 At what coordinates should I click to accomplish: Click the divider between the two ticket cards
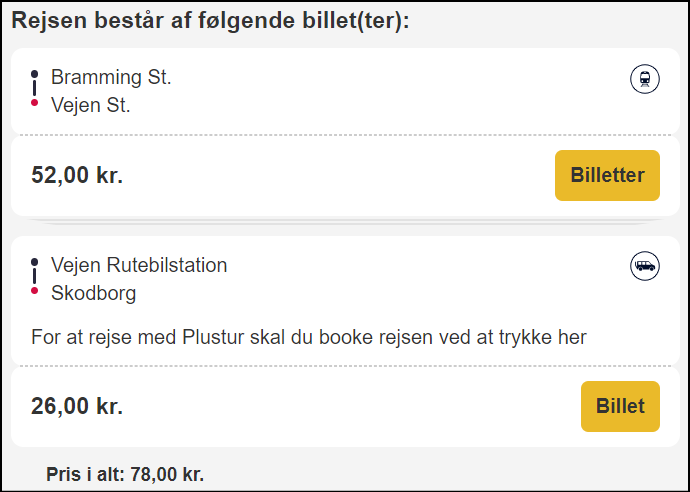345,221
